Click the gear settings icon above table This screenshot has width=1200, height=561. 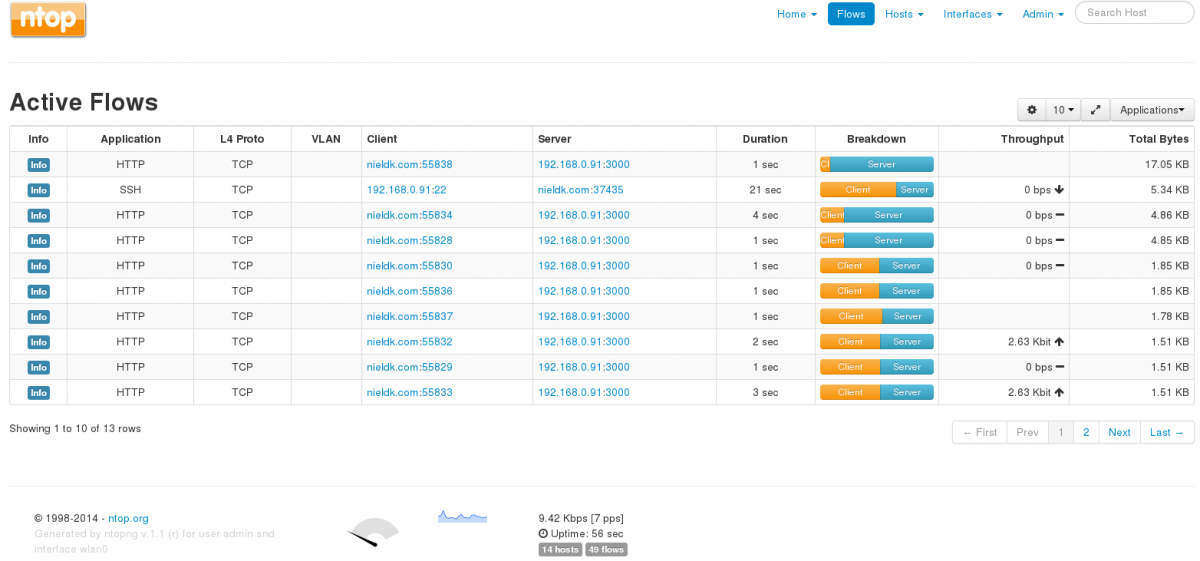tap(1032, 110)
